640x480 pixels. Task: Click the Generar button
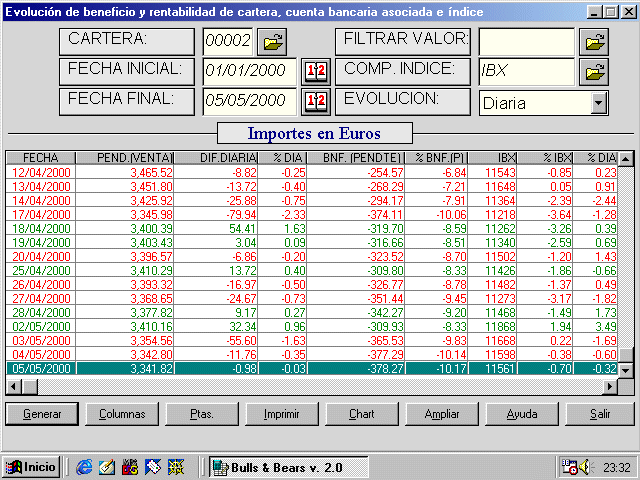[42, 414]
